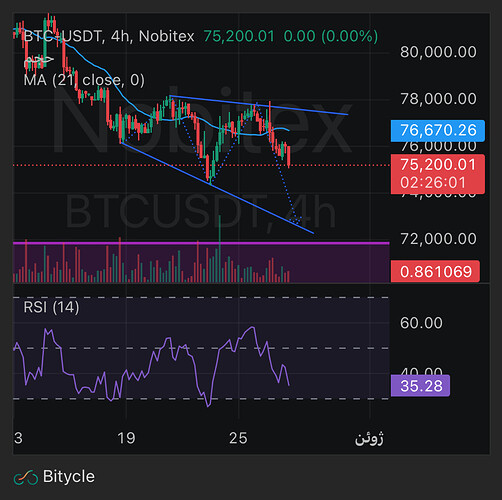Select the lower blue wedge trendline

[x=217, y=188]
